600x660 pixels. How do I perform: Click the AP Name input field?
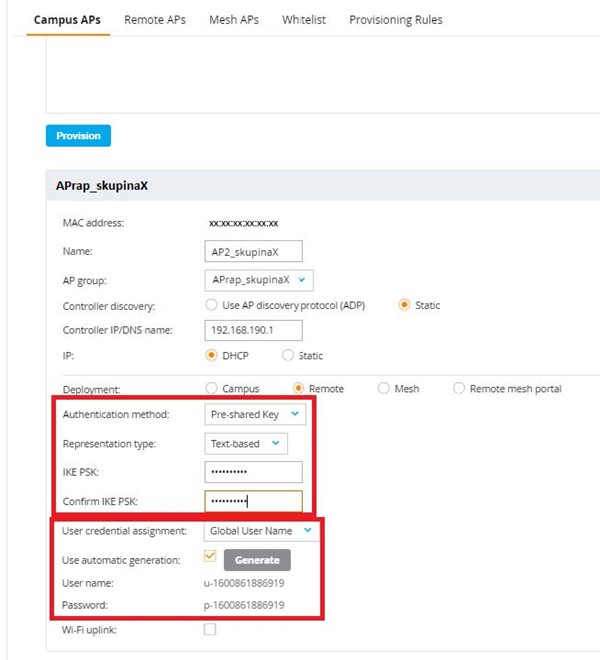click(x=253, y=252)
